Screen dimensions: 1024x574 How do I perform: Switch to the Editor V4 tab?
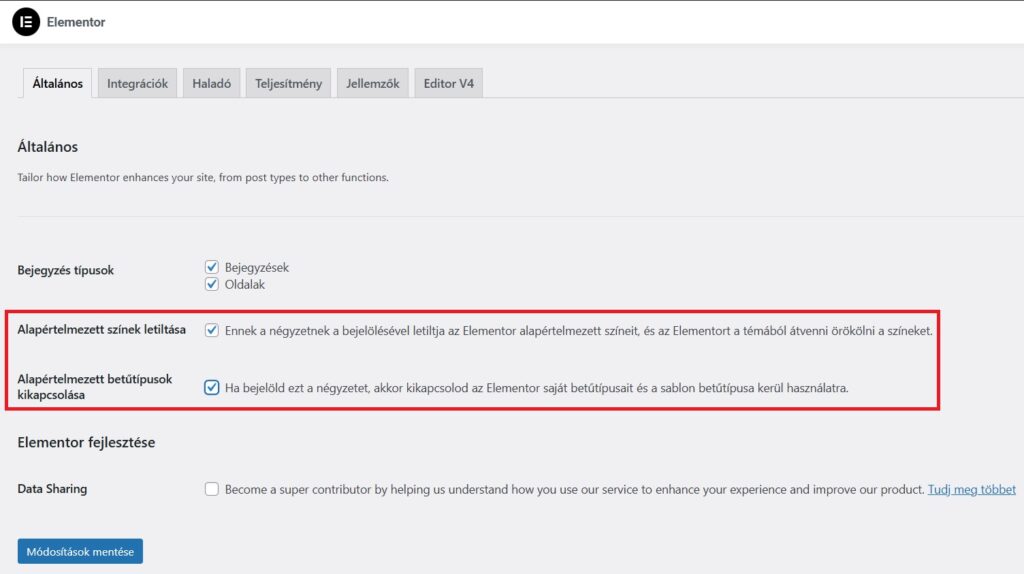pos(448,84)
